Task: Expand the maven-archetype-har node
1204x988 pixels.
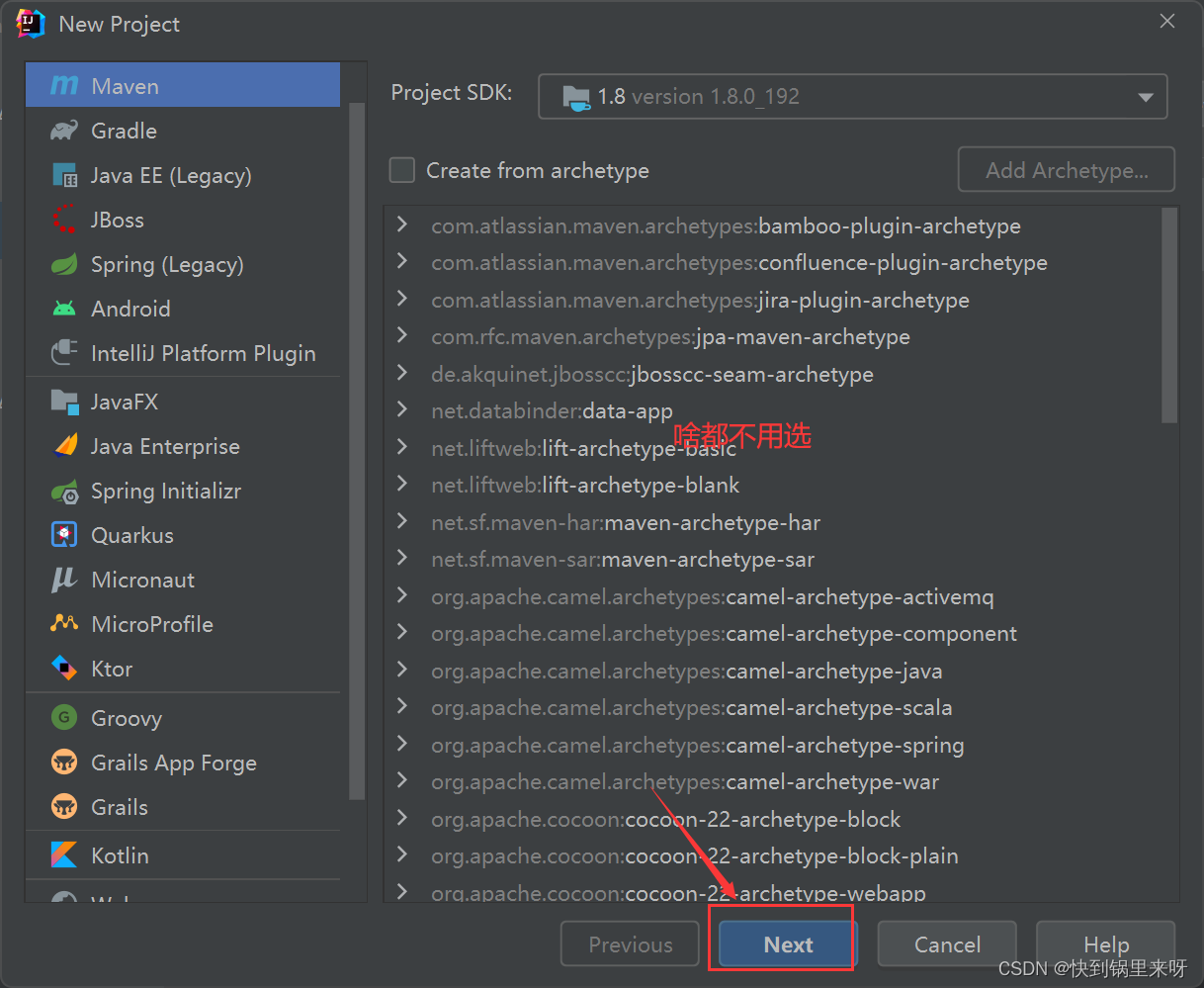Action: click(402, 521)
